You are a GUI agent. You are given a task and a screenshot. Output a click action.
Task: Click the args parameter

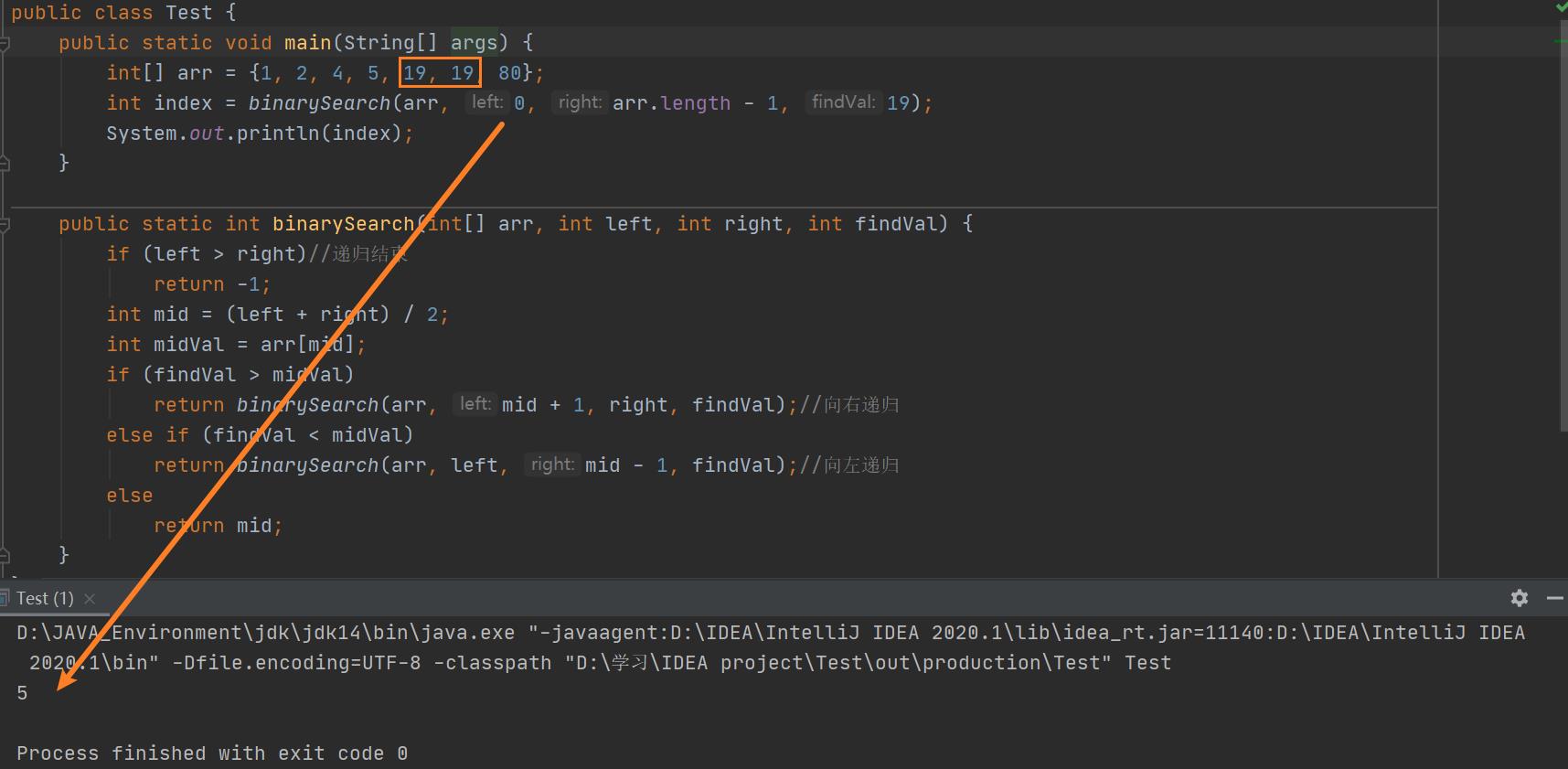(x=474, y=43)
